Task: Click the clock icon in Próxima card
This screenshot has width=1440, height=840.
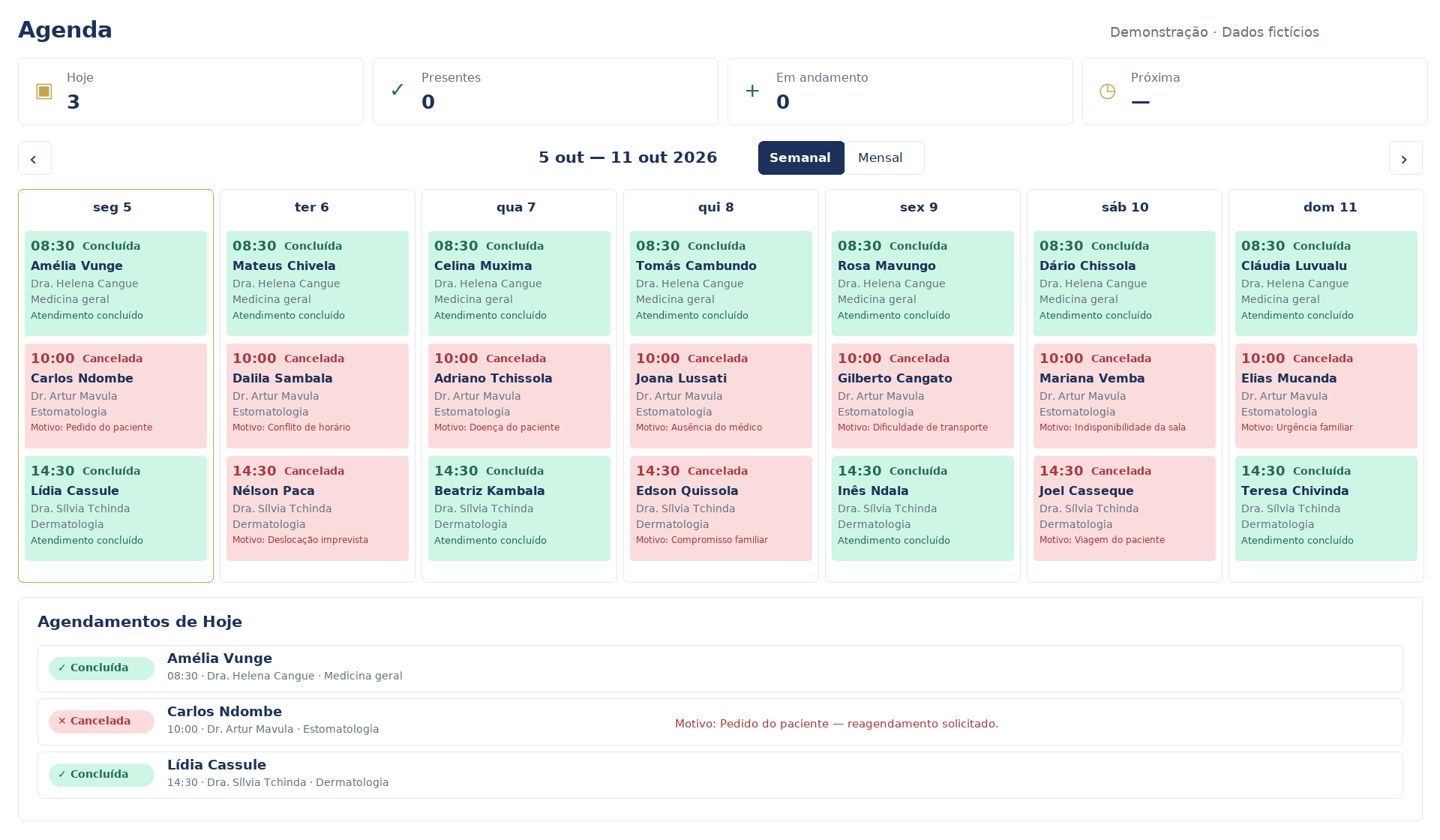Action: click(1107, 91)
